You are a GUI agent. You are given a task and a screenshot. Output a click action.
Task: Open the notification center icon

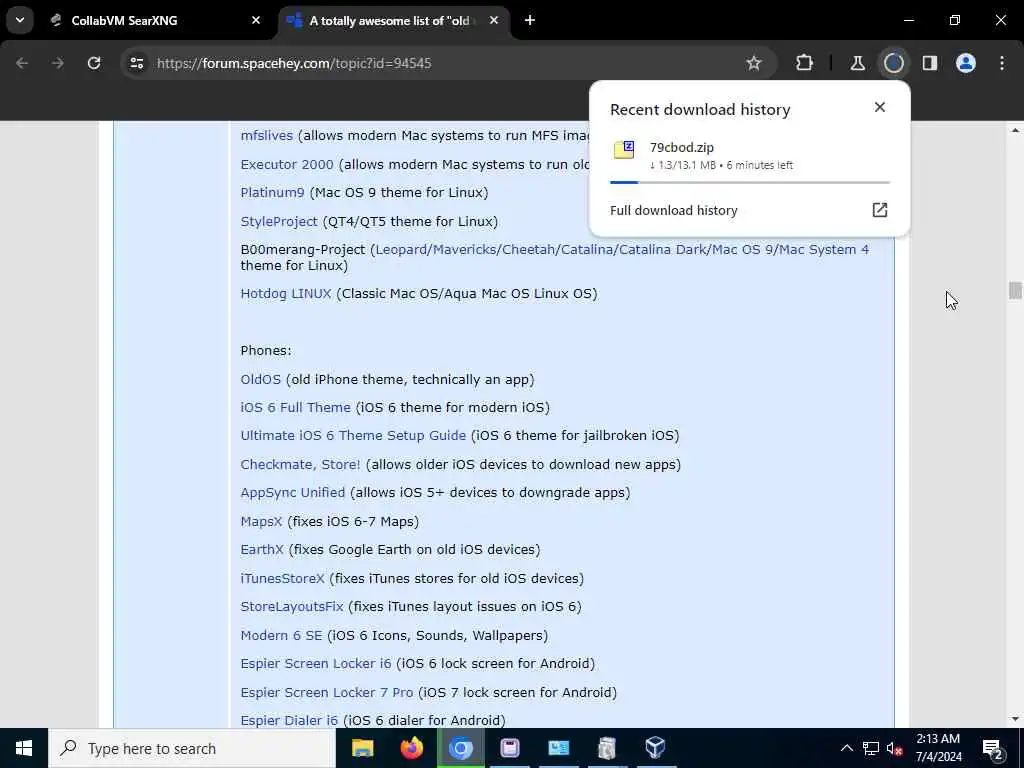[x=993, y=748]
